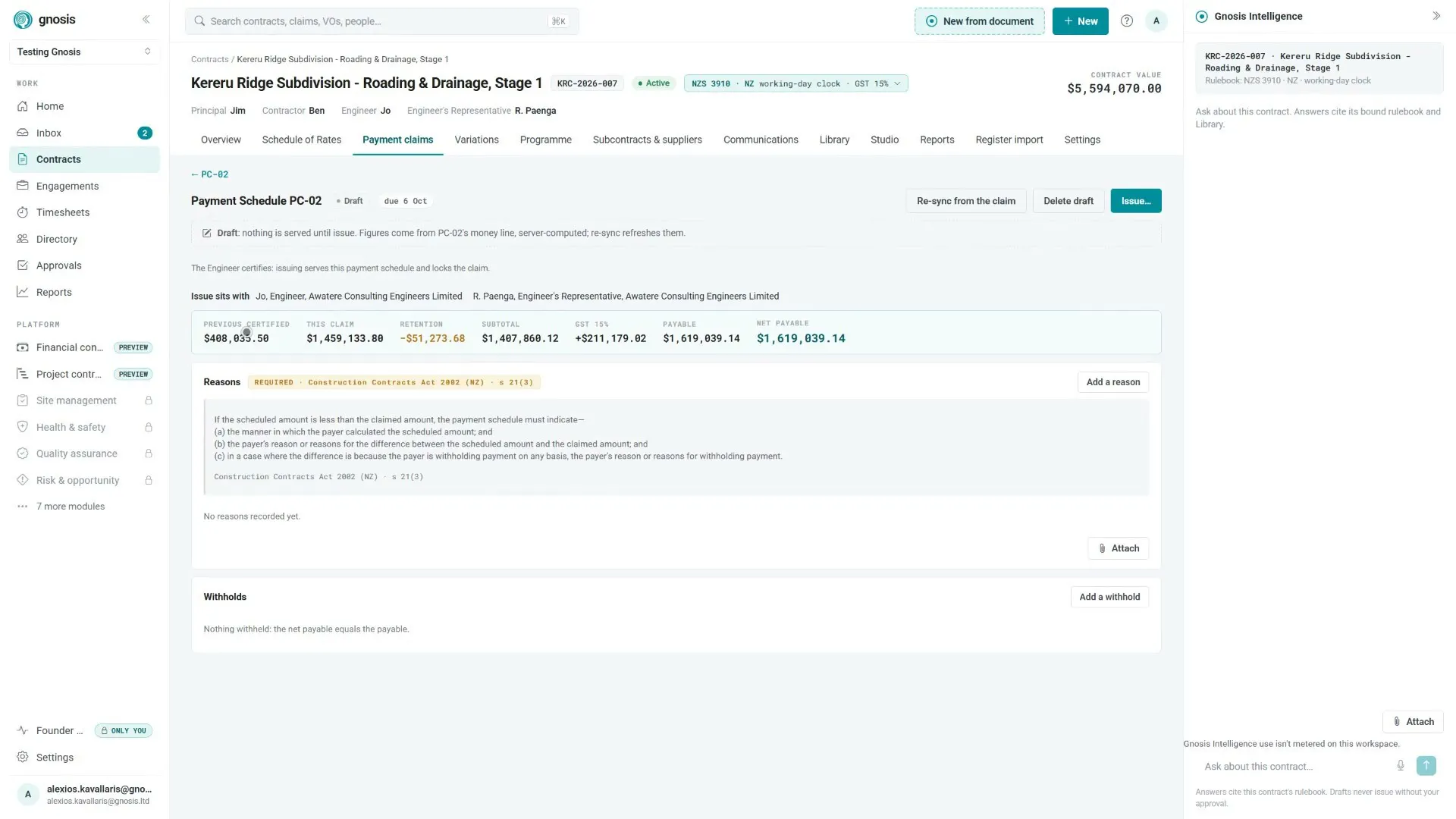1456x819 pixels.
Task: Click the Issue… button
Action: coord(1136,201)
